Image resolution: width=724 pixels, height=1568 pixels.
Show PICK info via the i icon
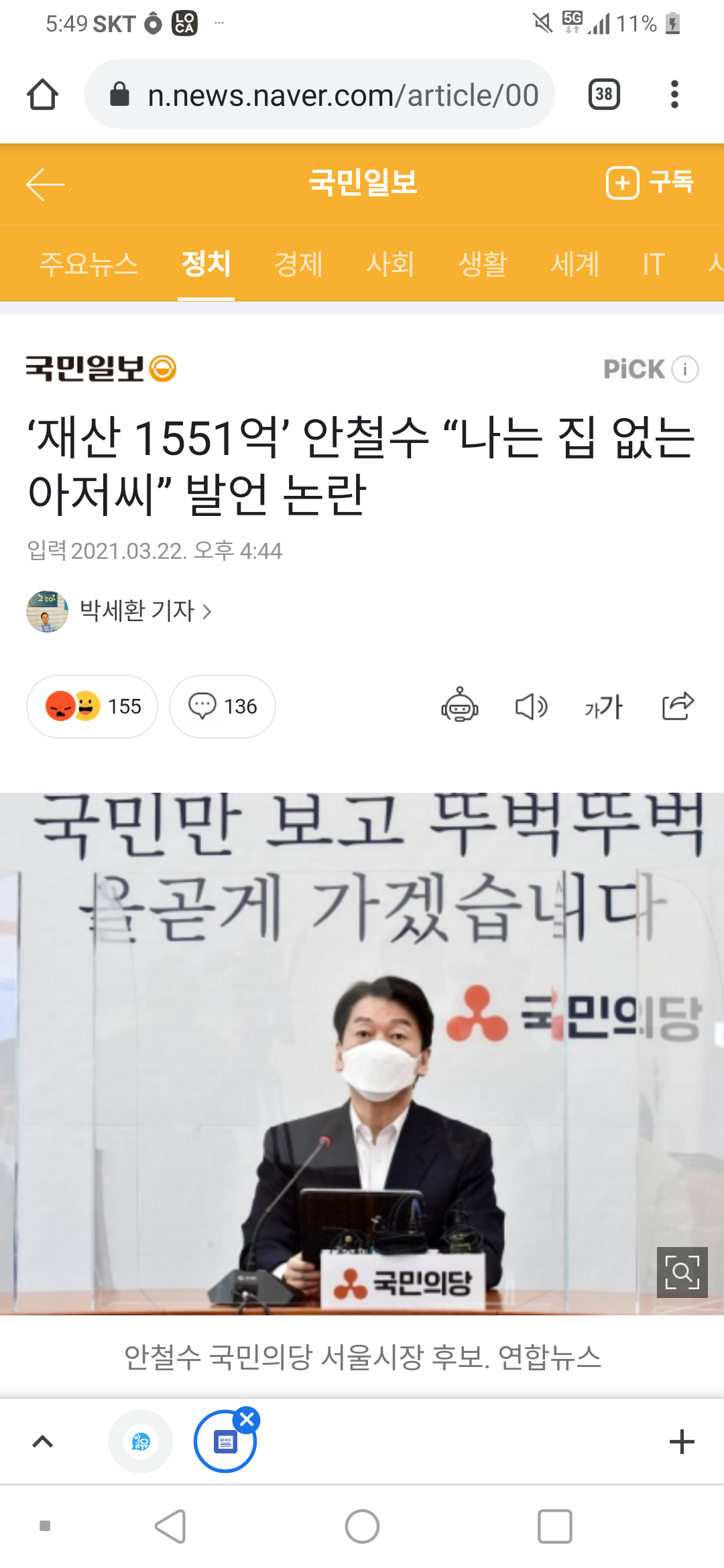point(685,369)
